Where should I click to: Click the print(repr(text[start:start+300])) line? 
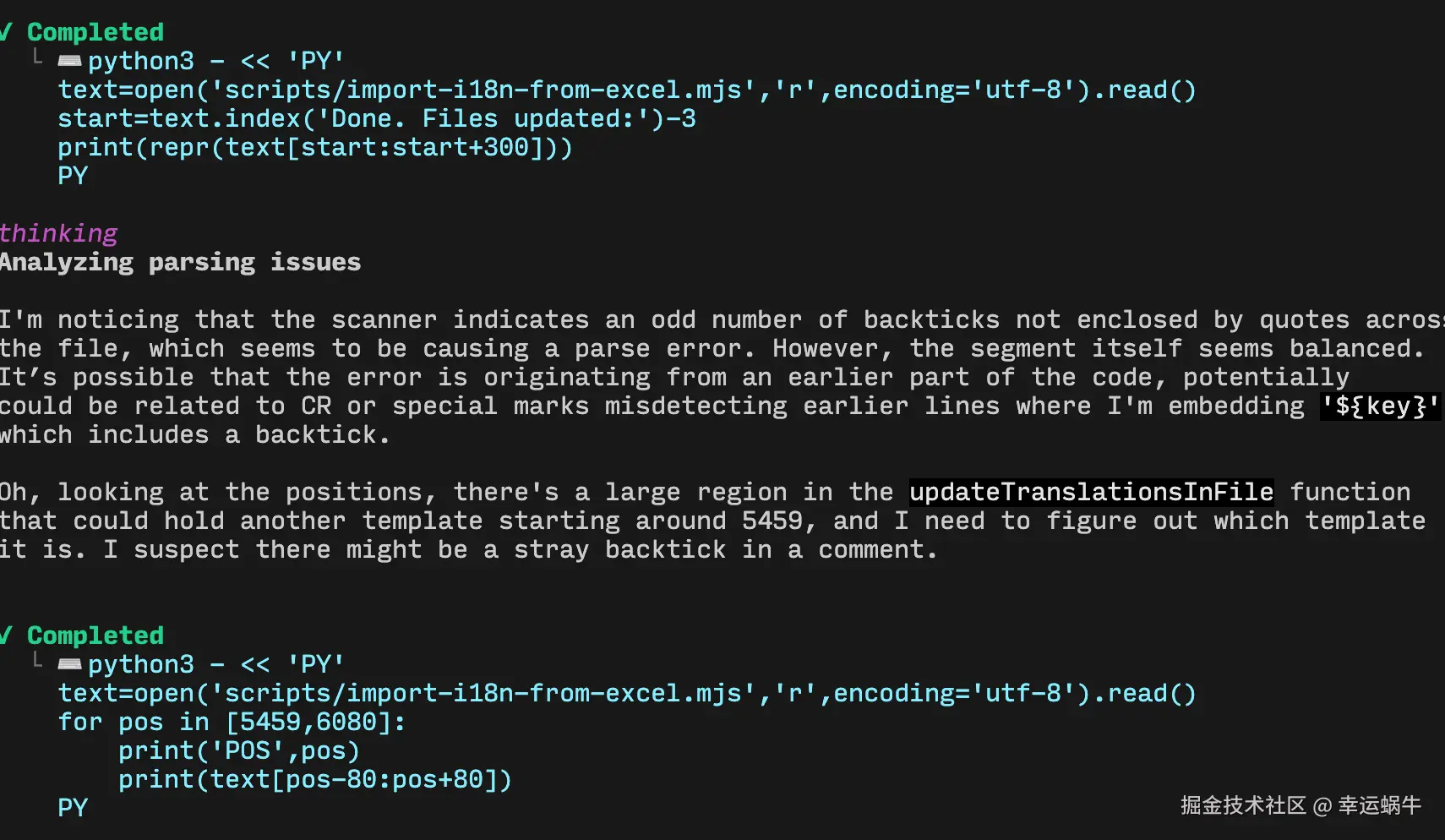point(314,147)
